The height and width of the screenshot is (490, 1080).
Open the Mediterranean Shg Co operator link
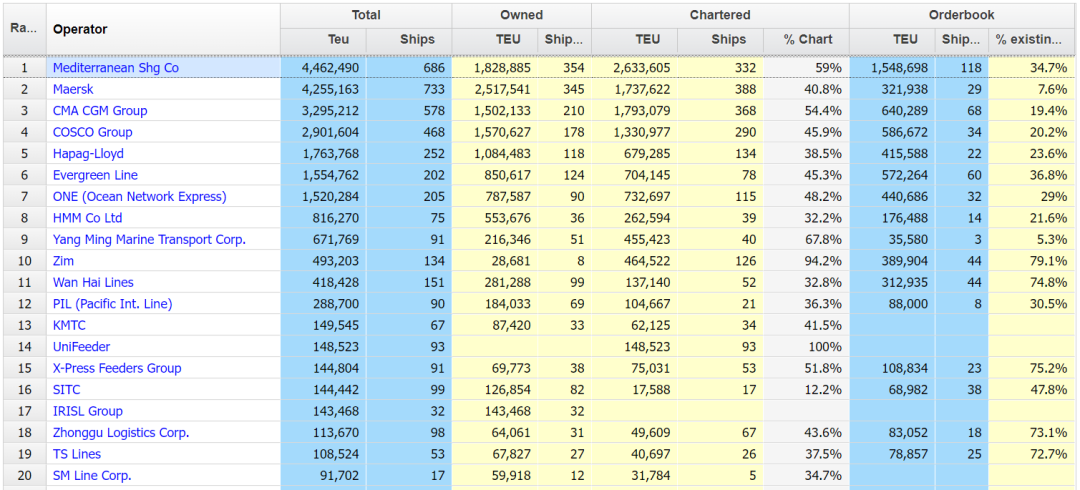pyautogui.click(x=116, y=68)
